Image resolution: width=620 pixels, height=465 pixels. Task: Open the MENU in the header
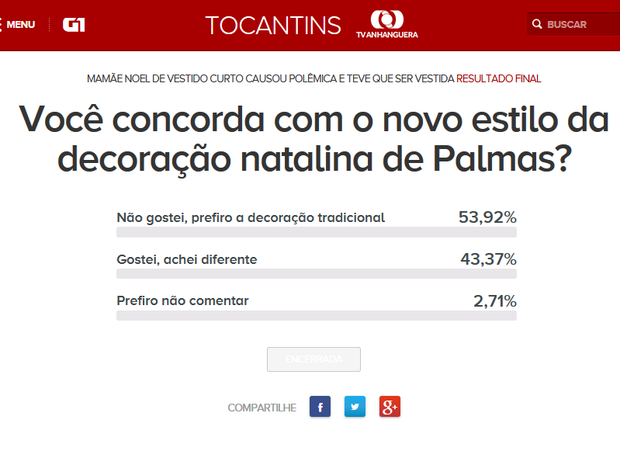tap(20, 24)
